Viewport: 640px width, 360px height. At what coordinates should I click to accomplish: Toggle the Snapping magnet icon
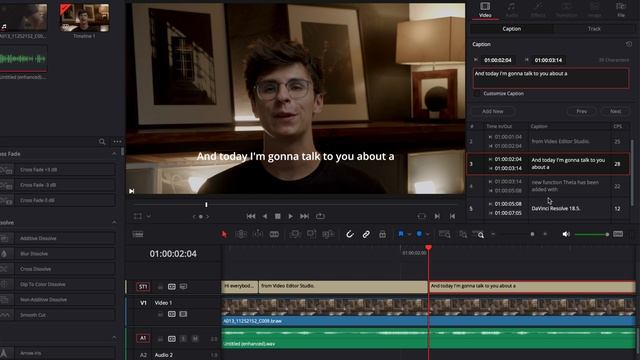coord(350,234)
